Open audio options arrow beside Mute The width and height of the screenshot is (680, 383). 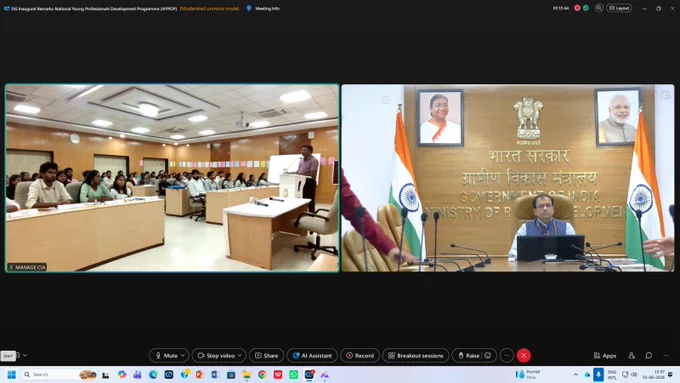point(183,356)
